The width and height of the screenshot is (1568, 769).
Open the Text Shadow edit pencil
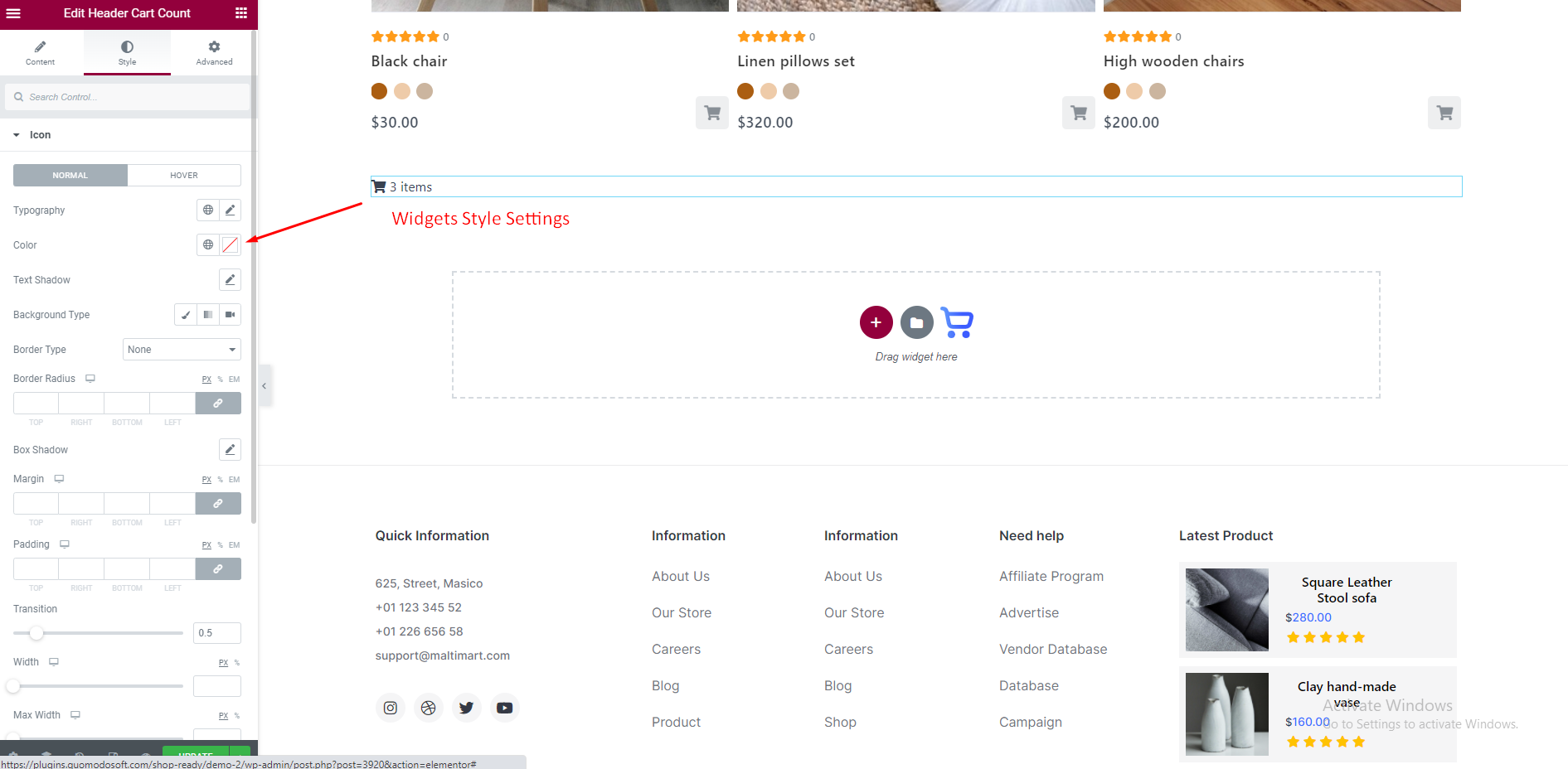[x=230, y=280]
